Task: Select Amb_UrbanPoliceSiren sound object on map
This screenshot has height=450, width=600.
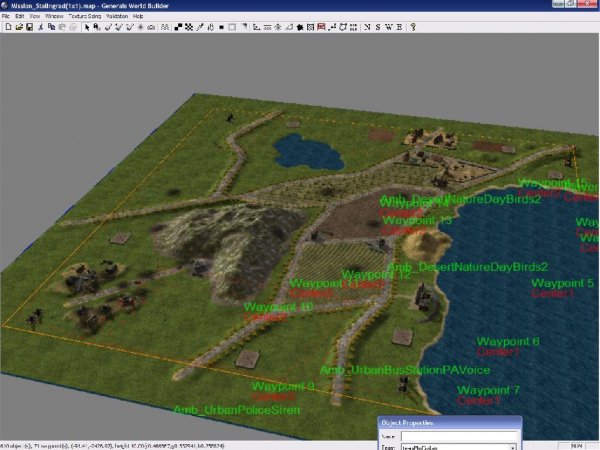Action: pyautogui.click(x=236, y=410)
